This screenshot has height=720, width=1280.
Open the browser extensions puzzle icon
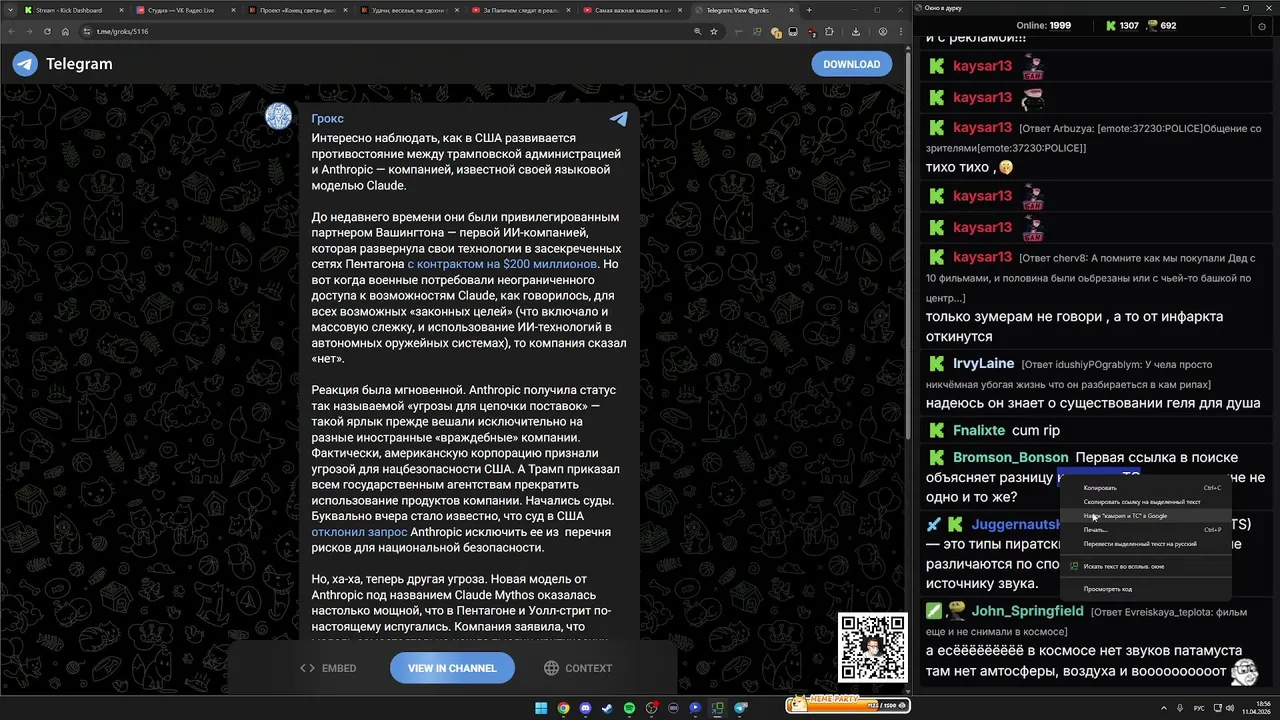[829, 31]
